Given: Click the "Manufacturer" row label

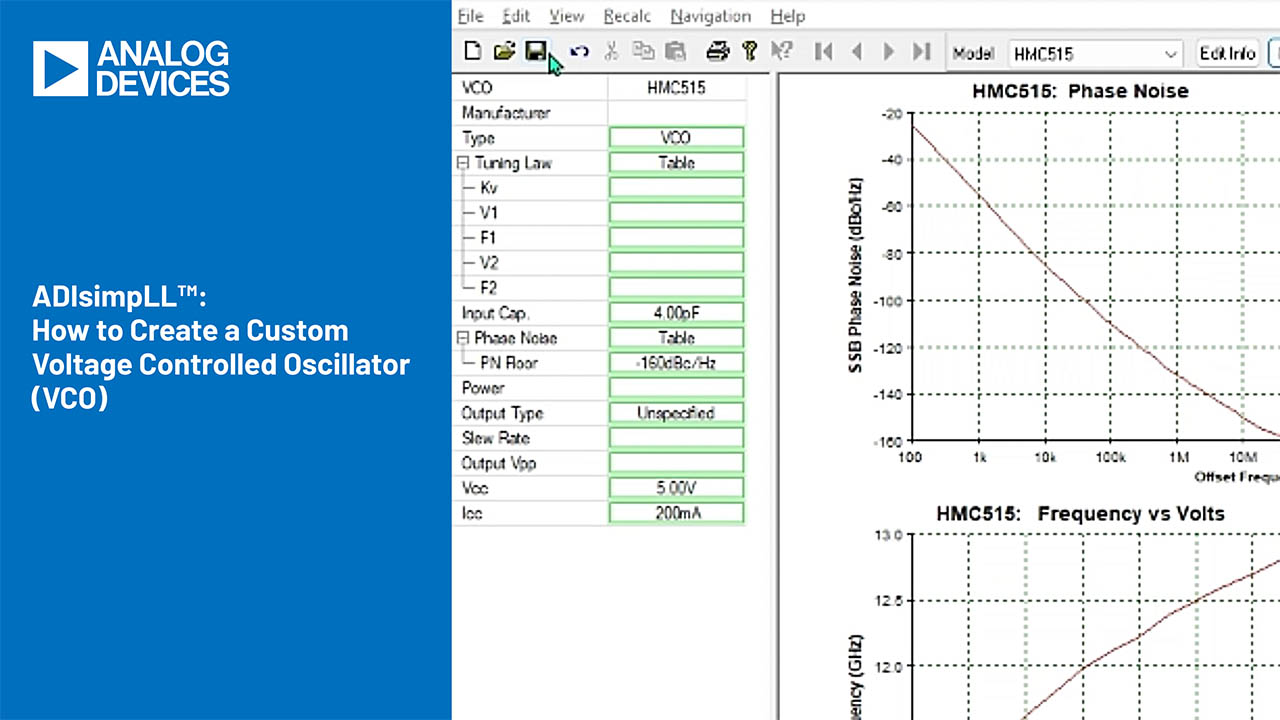Looking at the screenshot, I should tap(506, 113).
